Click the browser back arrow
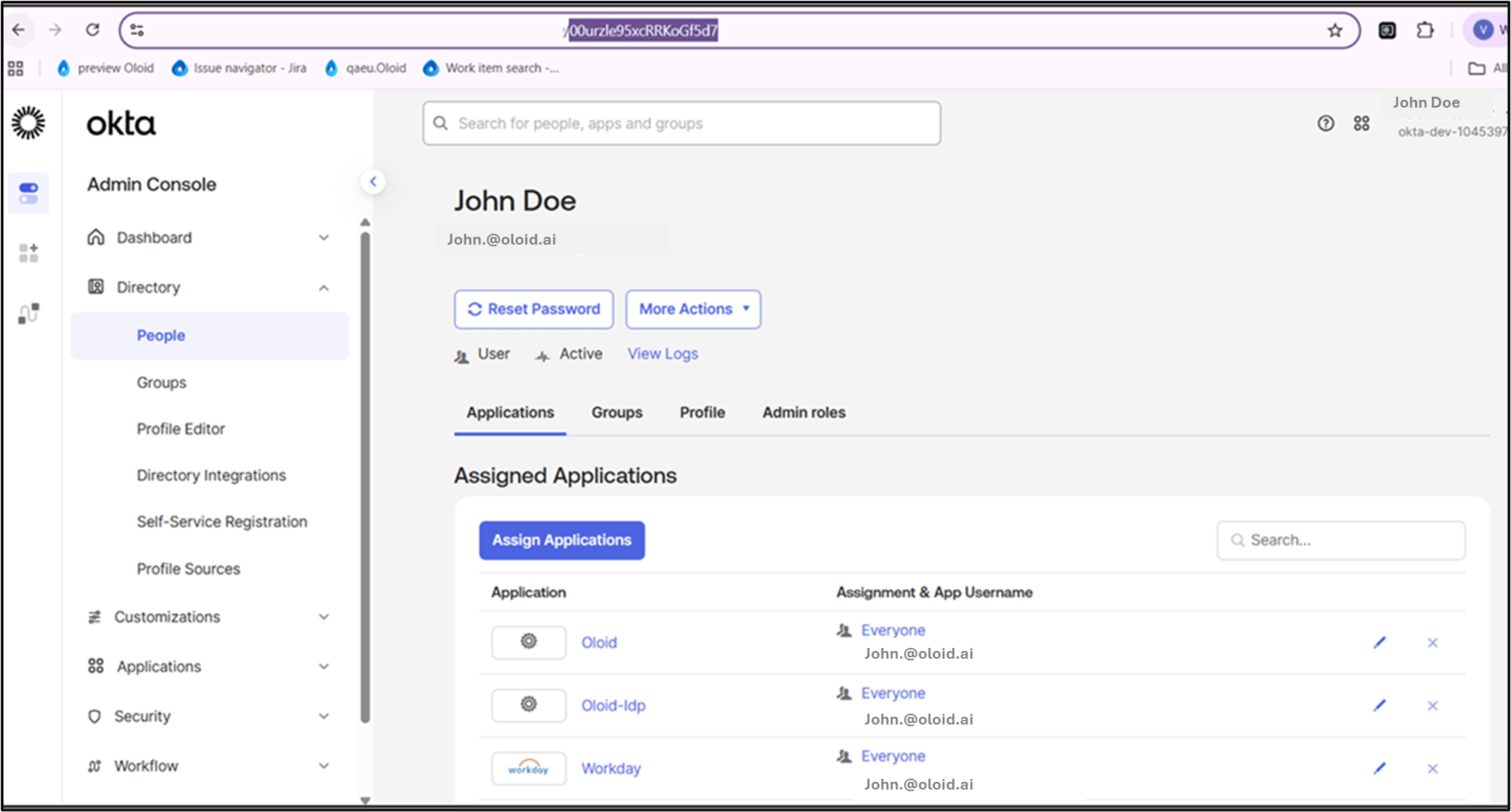The width and height of the screenshot is (1511, 812). tap(19, 30)
